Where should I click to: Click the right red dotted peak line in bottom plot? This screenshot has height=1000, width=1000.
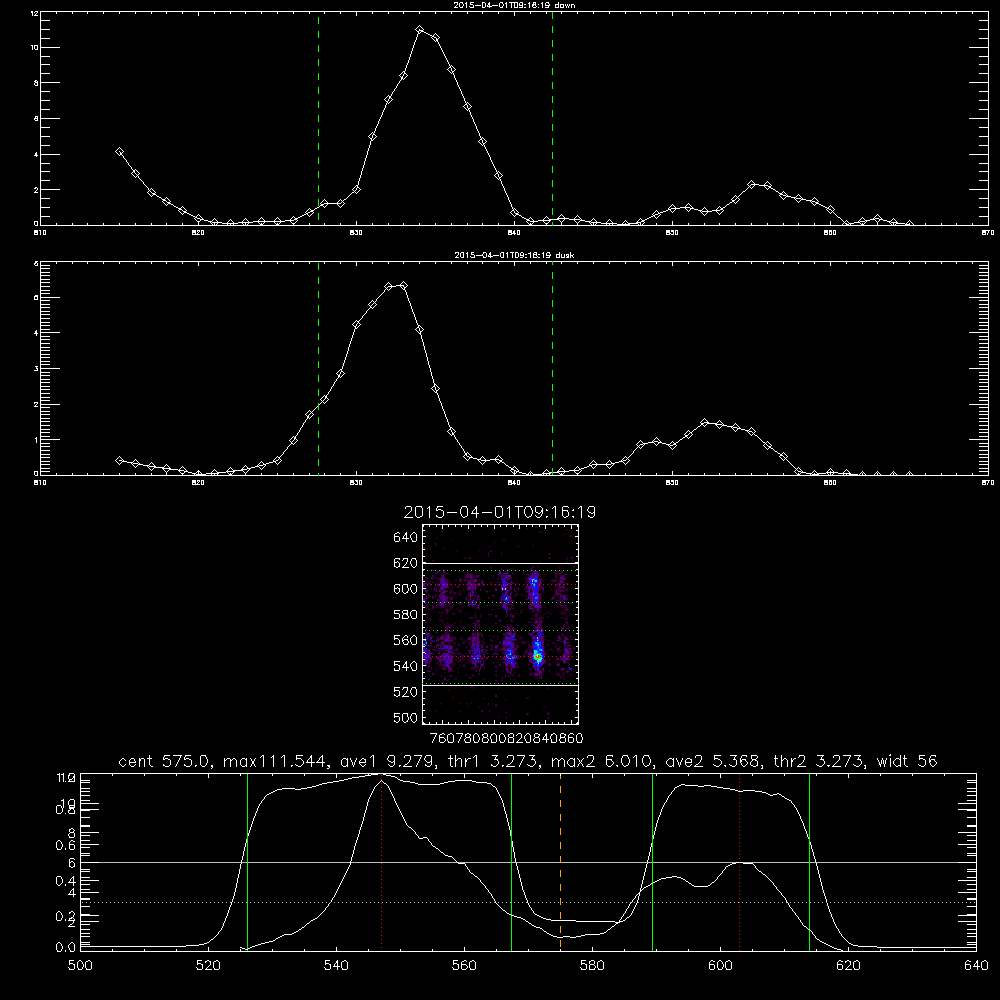[x=739, y=861]
